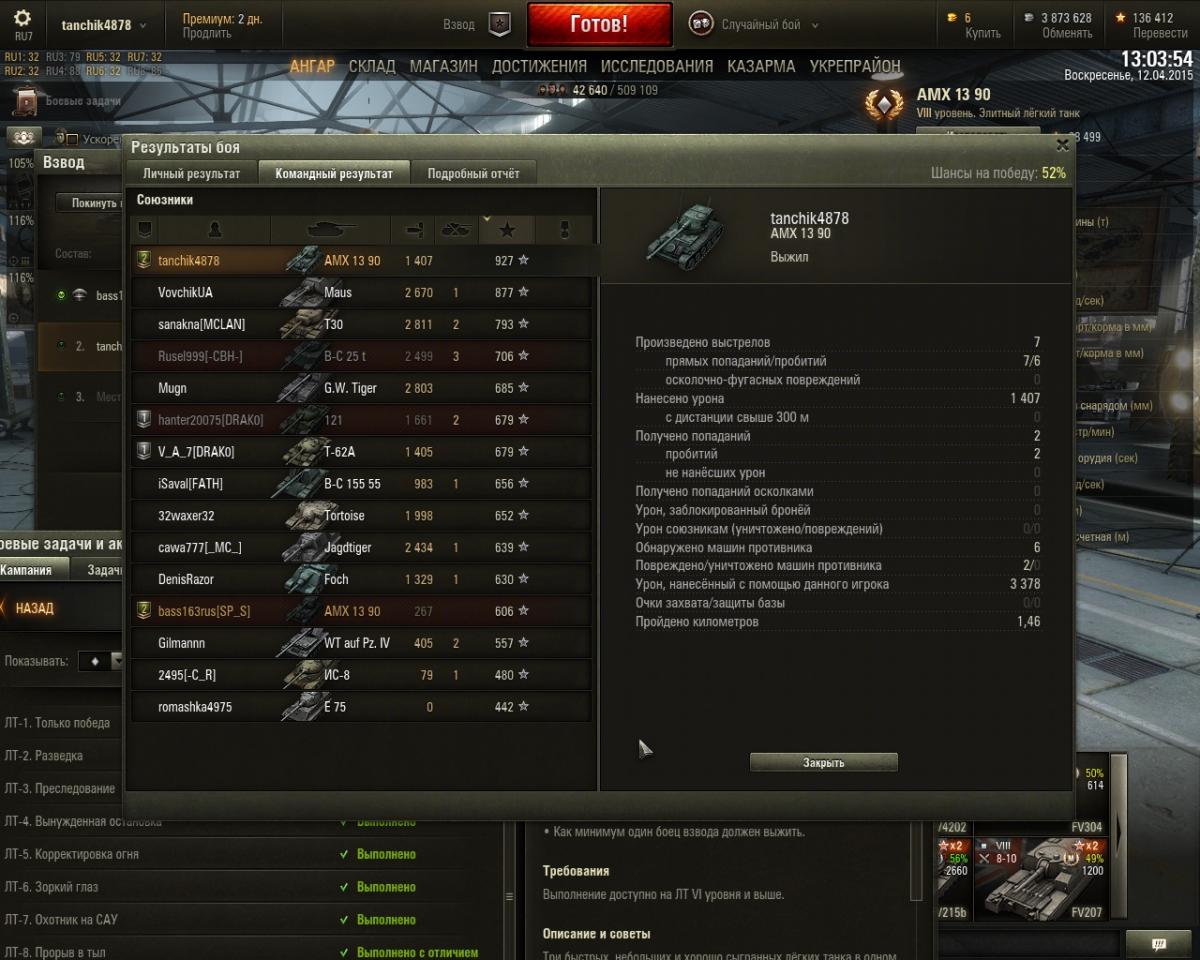Sort allies by experience star column

(x=507, y=230)
